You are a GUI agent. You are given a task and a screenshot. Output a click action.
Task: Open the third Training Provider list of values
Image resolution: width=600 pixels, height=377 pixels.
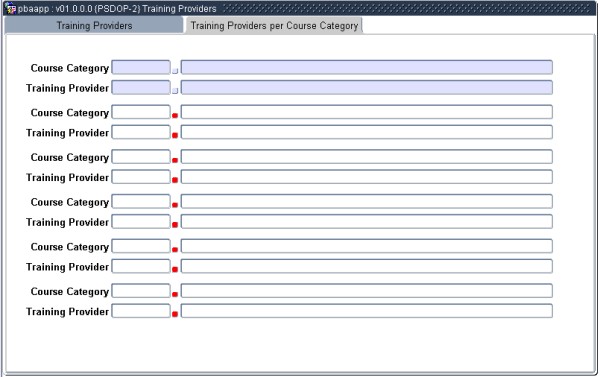(175, 180)
